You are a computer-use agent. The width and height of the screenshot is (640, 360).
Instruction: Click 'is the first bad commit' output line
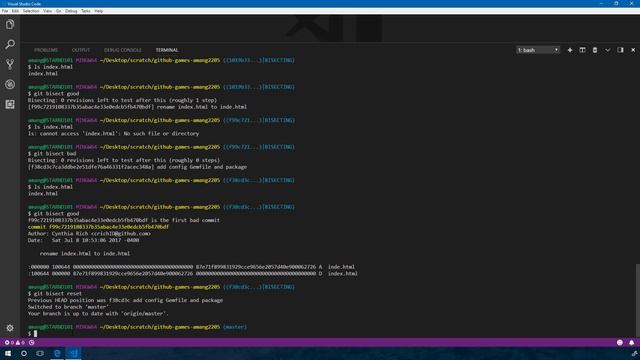click(124, 220)
